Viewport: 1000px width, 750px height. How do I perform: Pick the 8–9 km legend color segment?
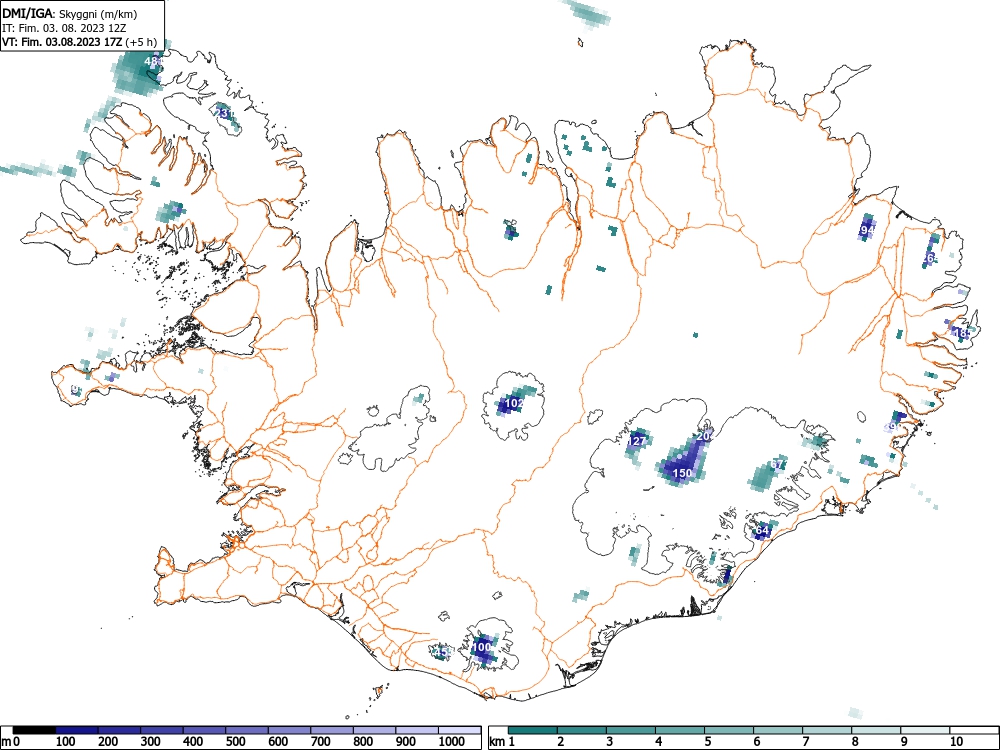click(x=876, y=730)
